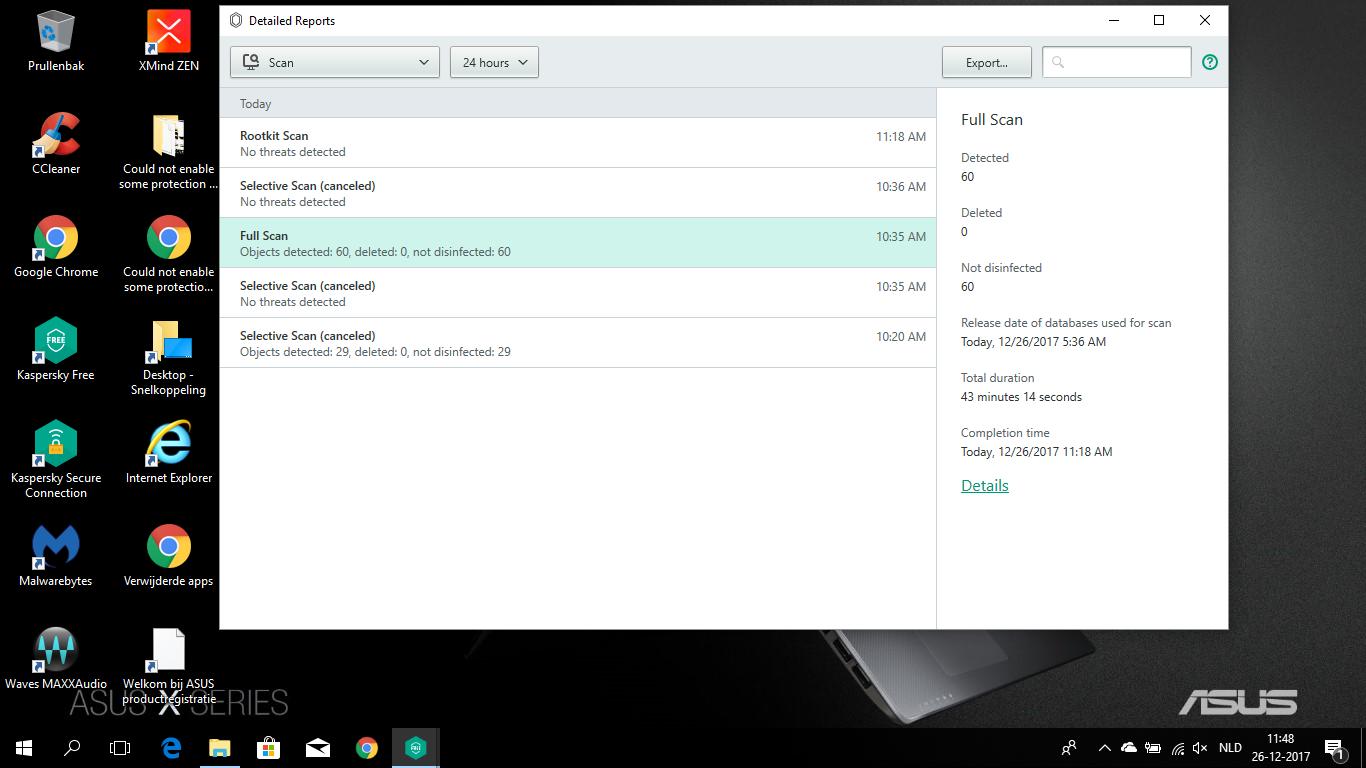Screen dimensions: 1366x768
Task: Select Selective Scan (canceled) at 10:36 AM
Action: tap(578, 193)
